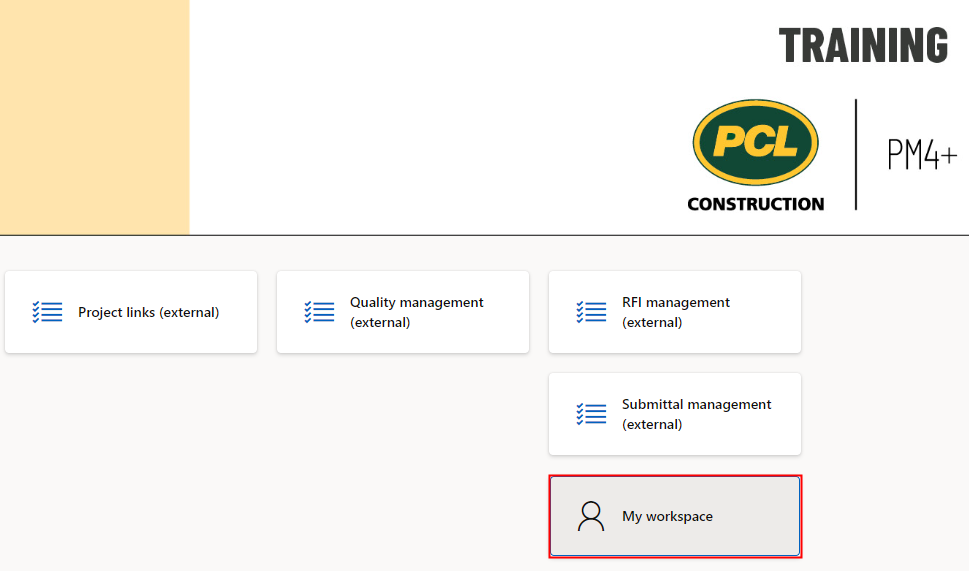
Task: Open the Project links (external) tile
Action: coord(131,312)
